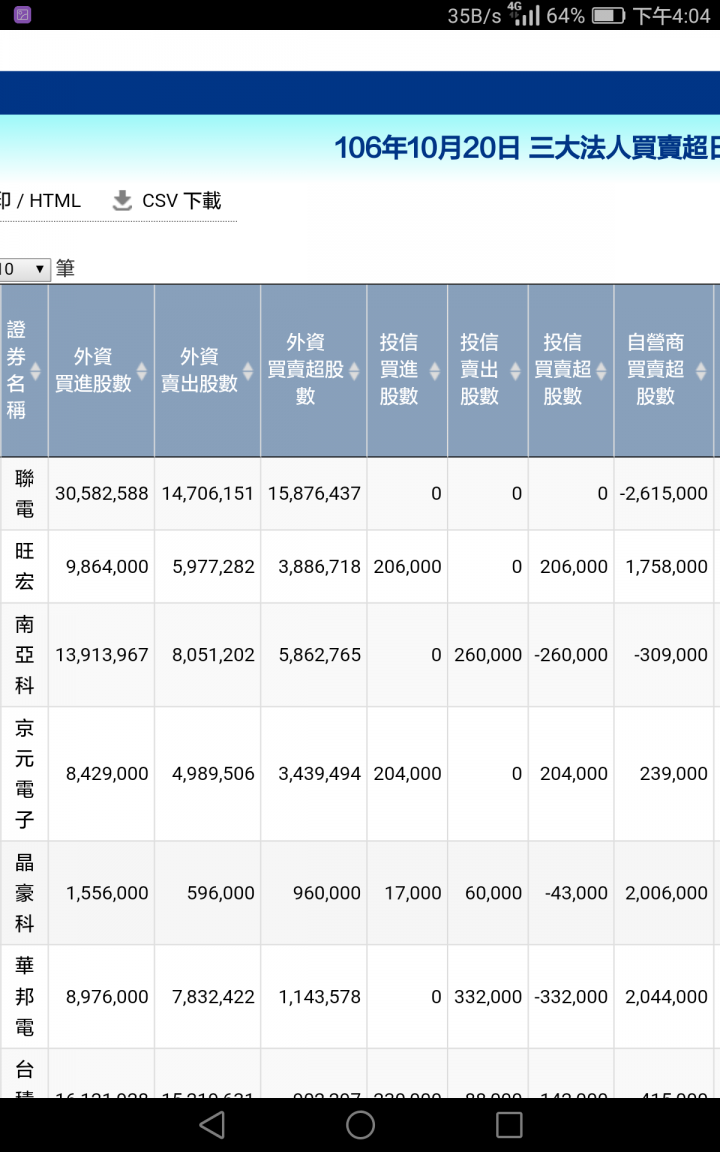Click the value 239,000

pos(674,774)
